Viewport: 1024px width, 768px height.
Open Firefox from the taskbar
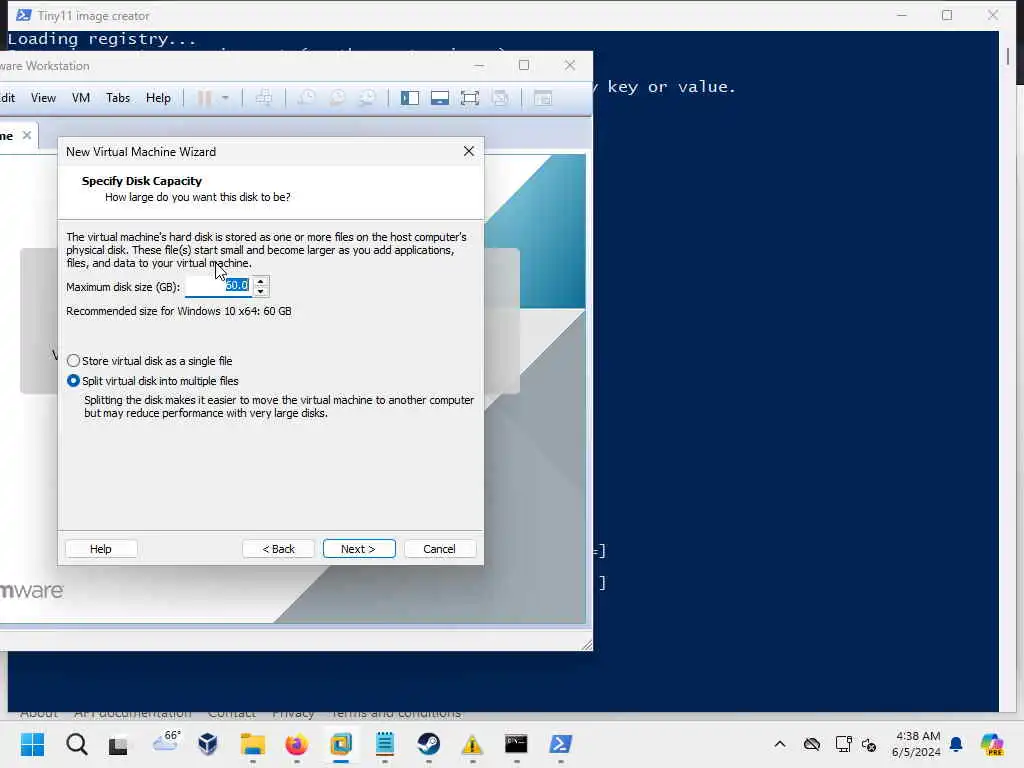[296, 744]
